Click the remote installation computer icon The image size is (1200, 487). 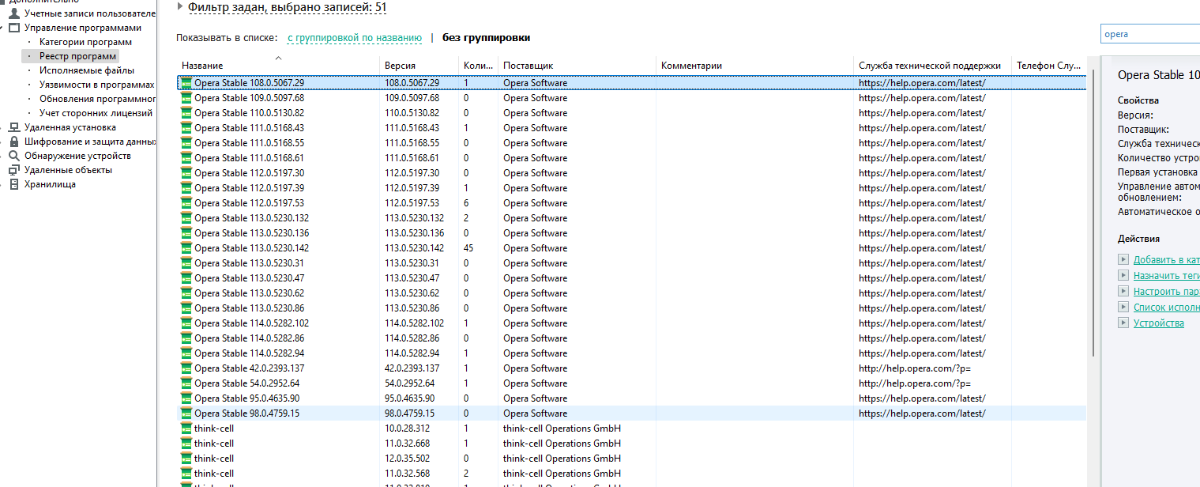14,127
